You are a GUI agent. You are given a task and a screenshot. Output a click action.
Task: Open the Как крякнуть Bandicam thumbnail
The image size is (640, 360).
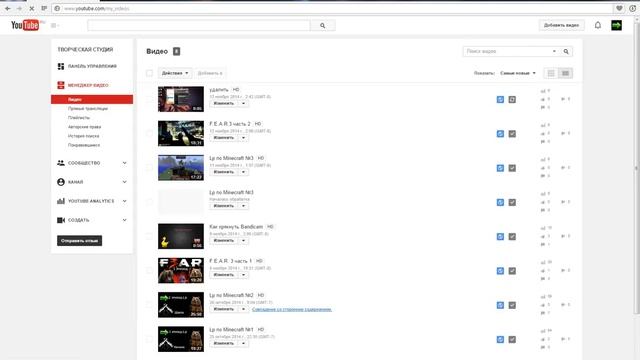[x=181, y=236]
